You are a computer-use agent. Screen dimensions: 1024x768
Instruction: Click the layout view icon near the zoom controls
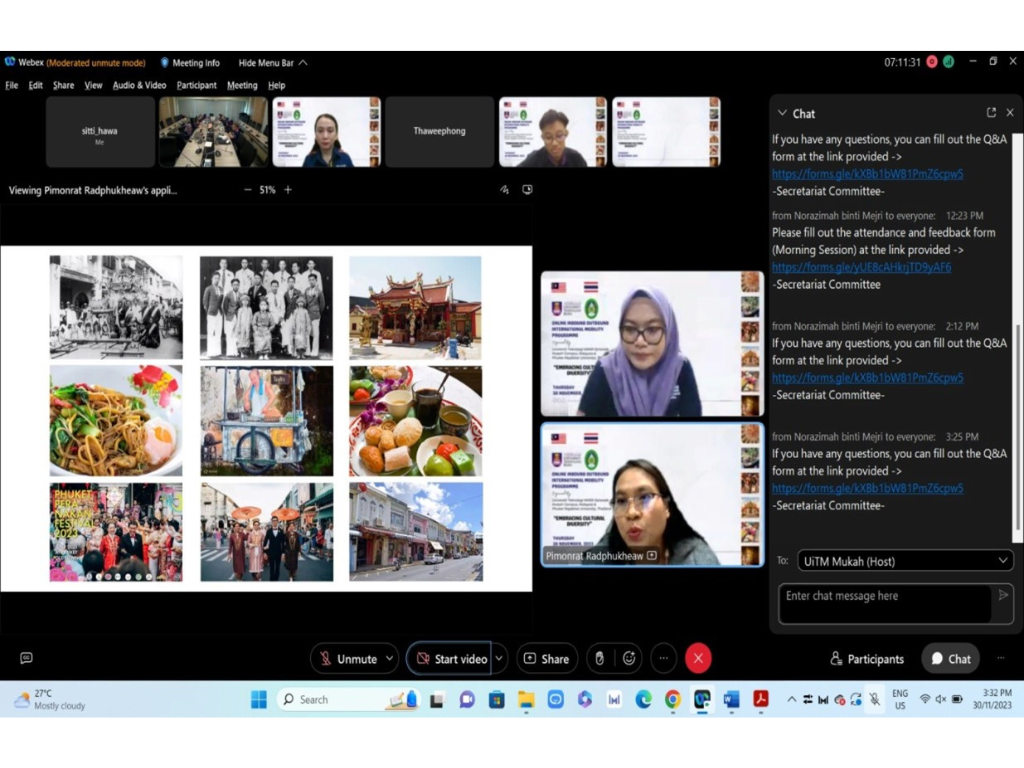[x=527, y=189]
